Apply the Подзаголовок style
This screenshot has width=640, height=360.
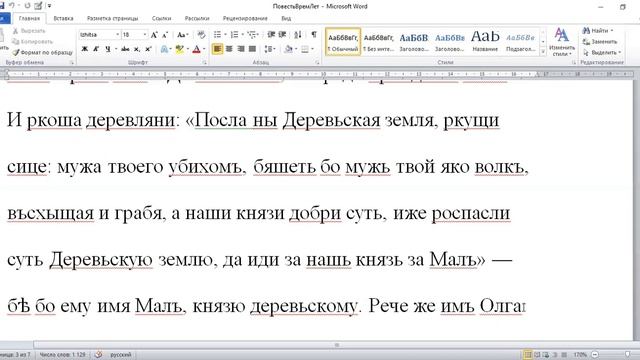[520, 42]
